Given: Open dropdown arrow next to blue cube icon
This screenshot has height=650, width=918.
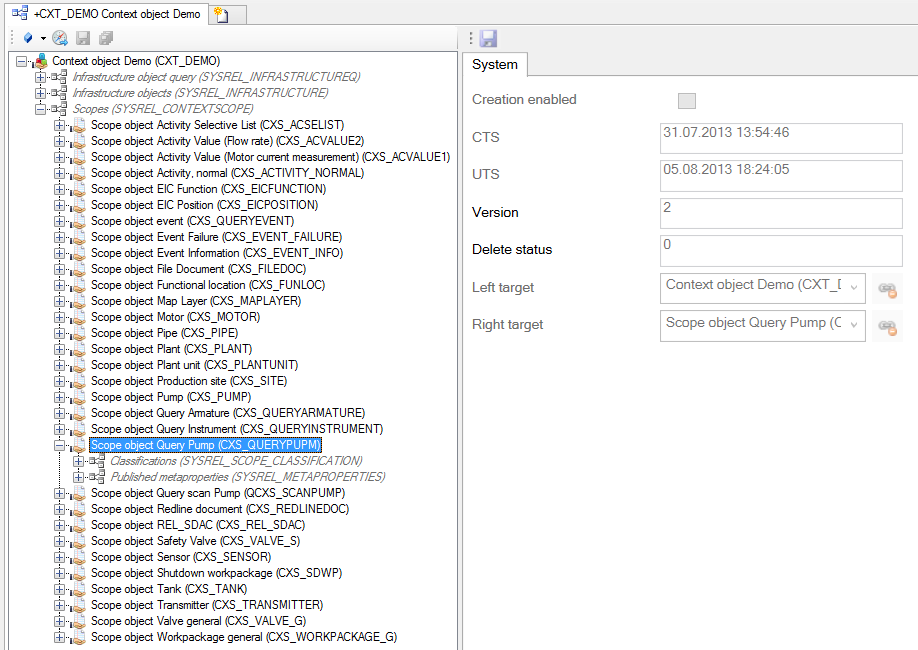Looking at the screenshot, I should [x=43, y=38].
